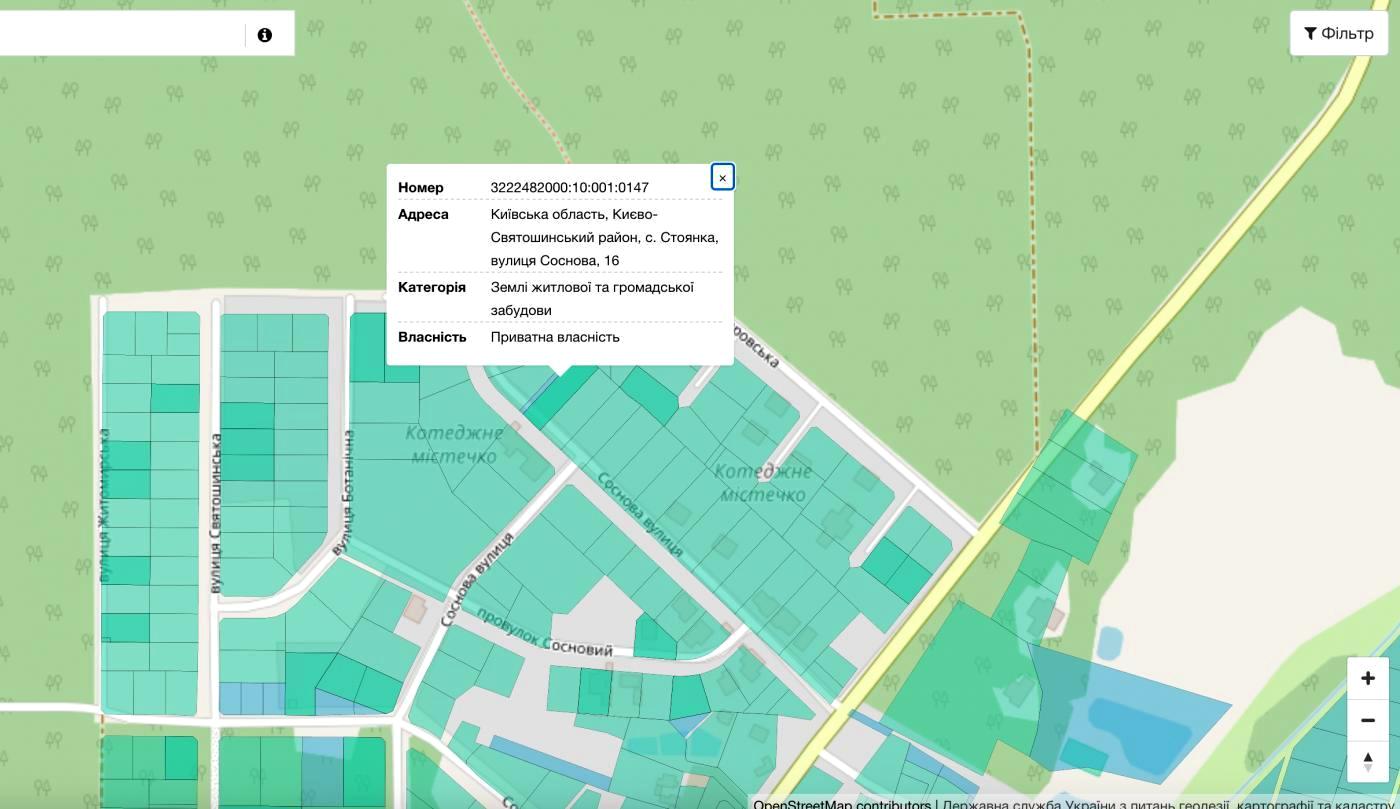The image size is (1400, 809).
Task: Click the вулиця Житомирська street label
Action: (x=106, y=505)
